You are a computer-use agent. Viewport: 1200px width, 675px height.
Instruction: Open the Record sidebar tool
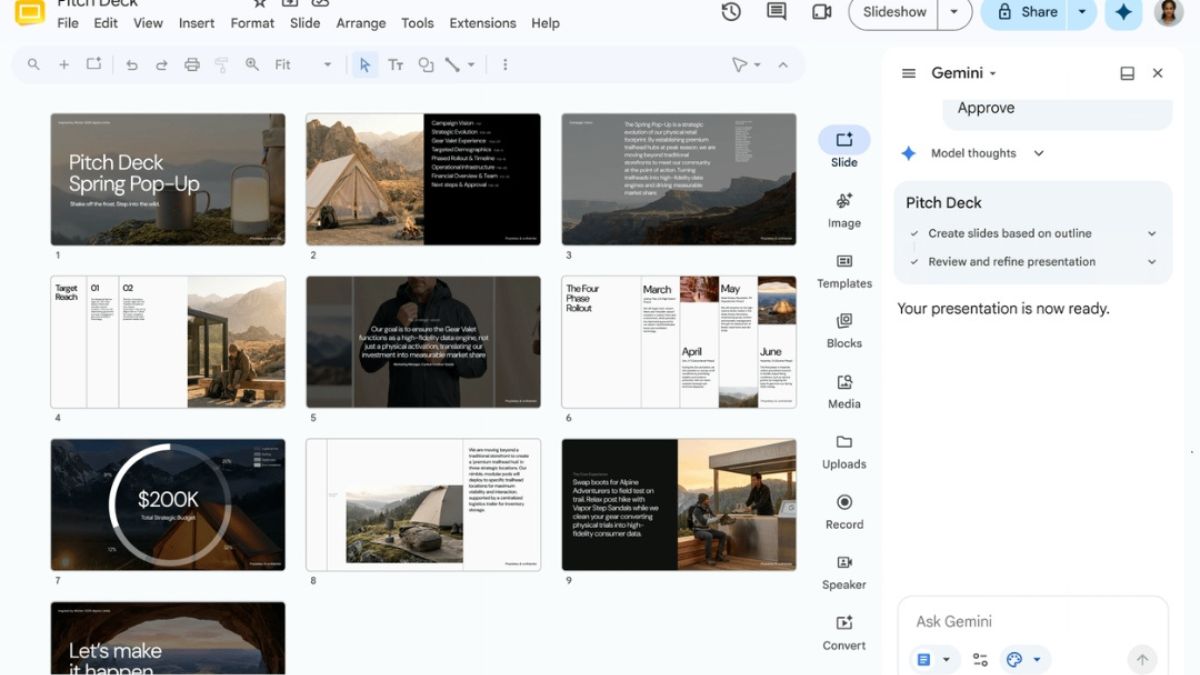click(x=844, y=511)
